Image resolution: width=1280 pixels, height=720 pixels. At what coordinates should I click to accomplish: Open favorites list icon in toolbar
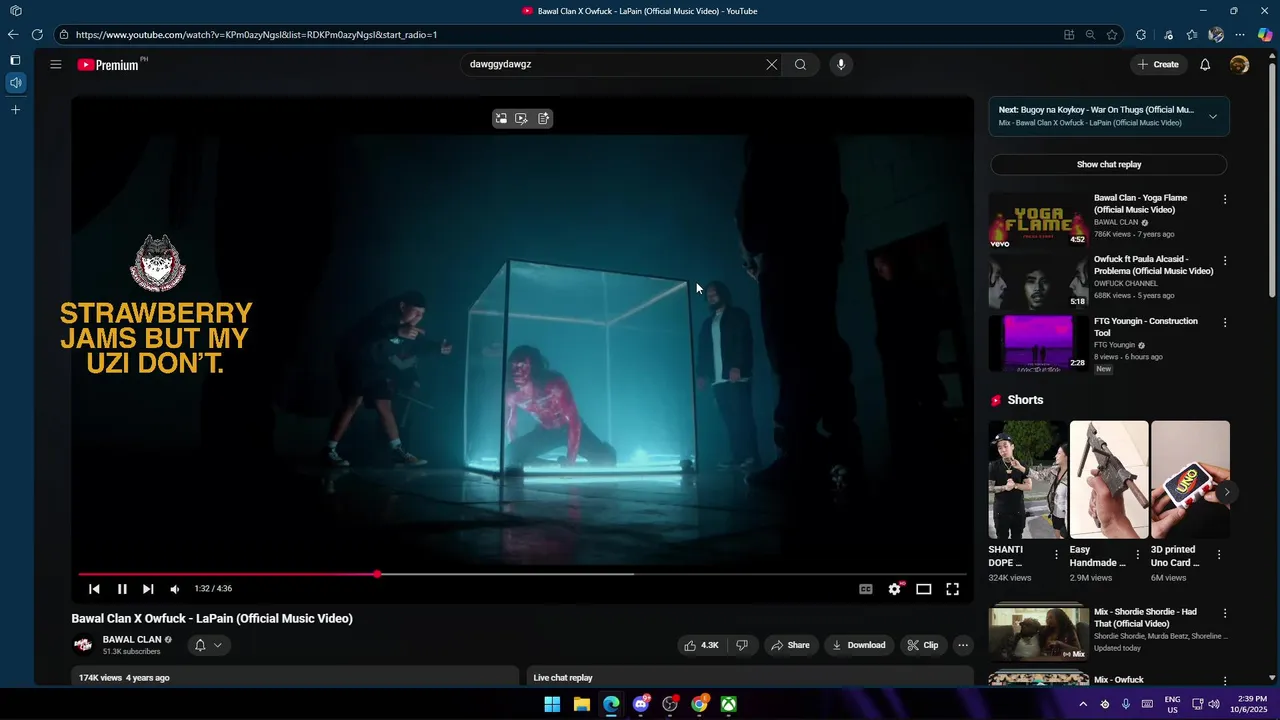coord(1192,34)
